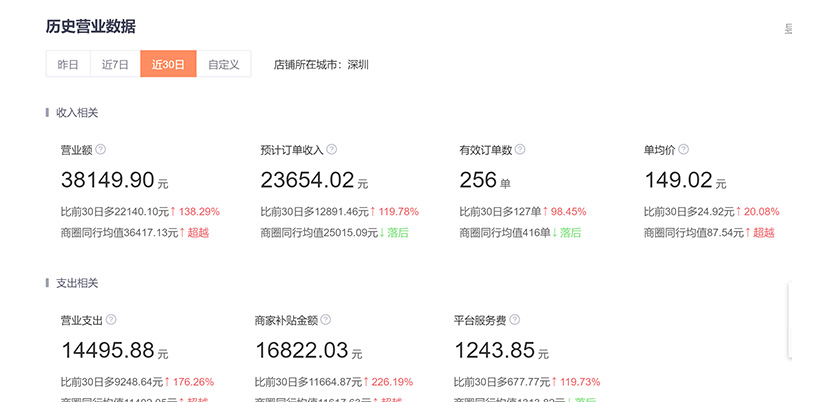824x402 pixels.
Task: Open the 自定义 custom date range
Action: pyautogui.click(x=223, y=64)
